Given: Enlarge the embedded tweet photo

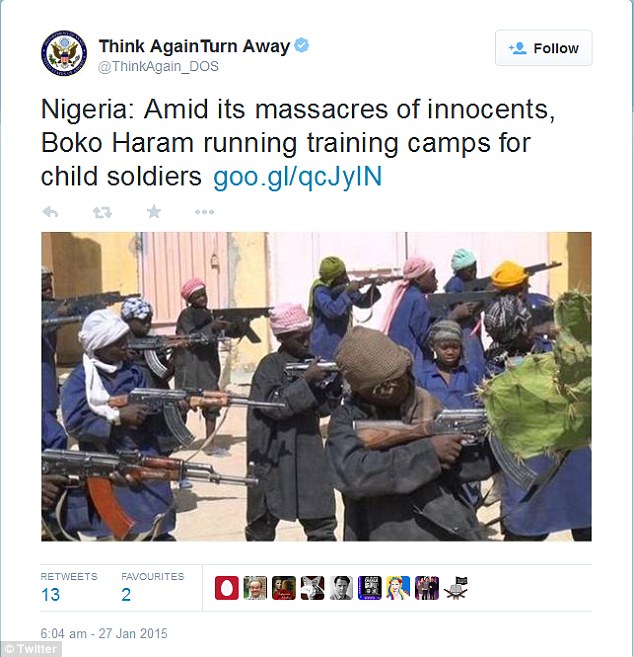Looking at the screenshot, I should coord(316,386).
